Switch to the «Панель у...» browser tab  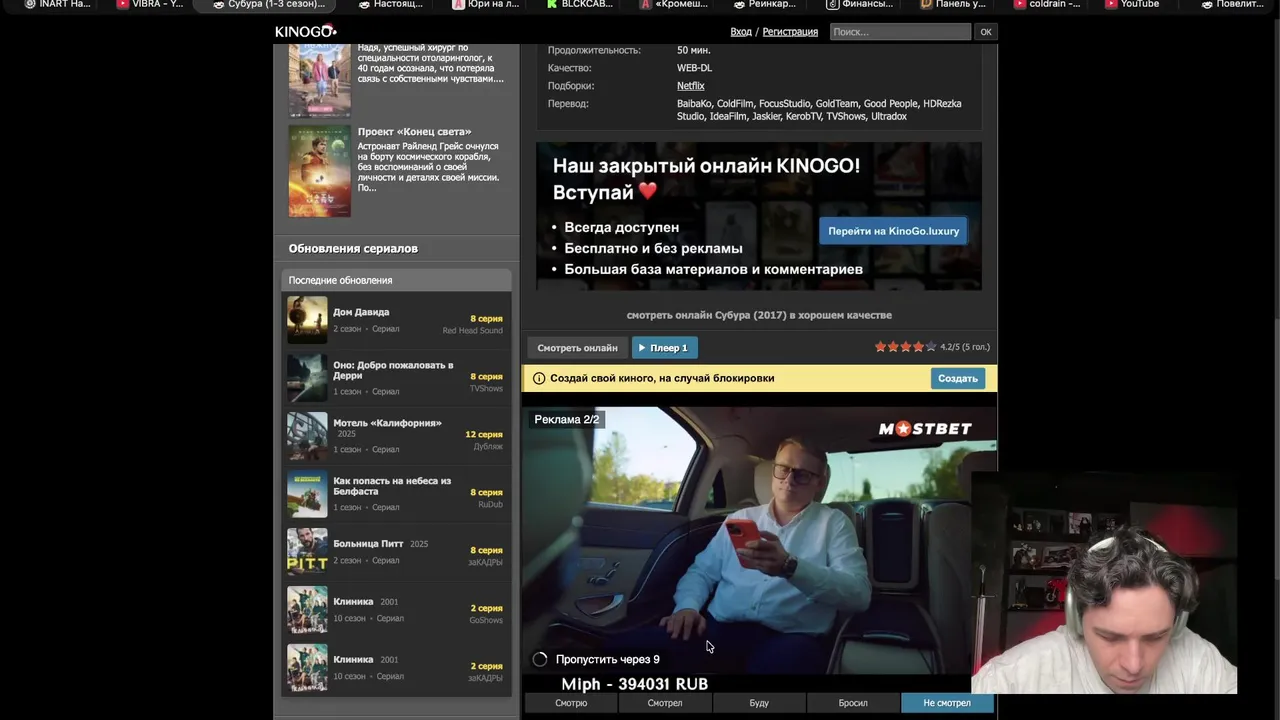click(x=953, y=4)
